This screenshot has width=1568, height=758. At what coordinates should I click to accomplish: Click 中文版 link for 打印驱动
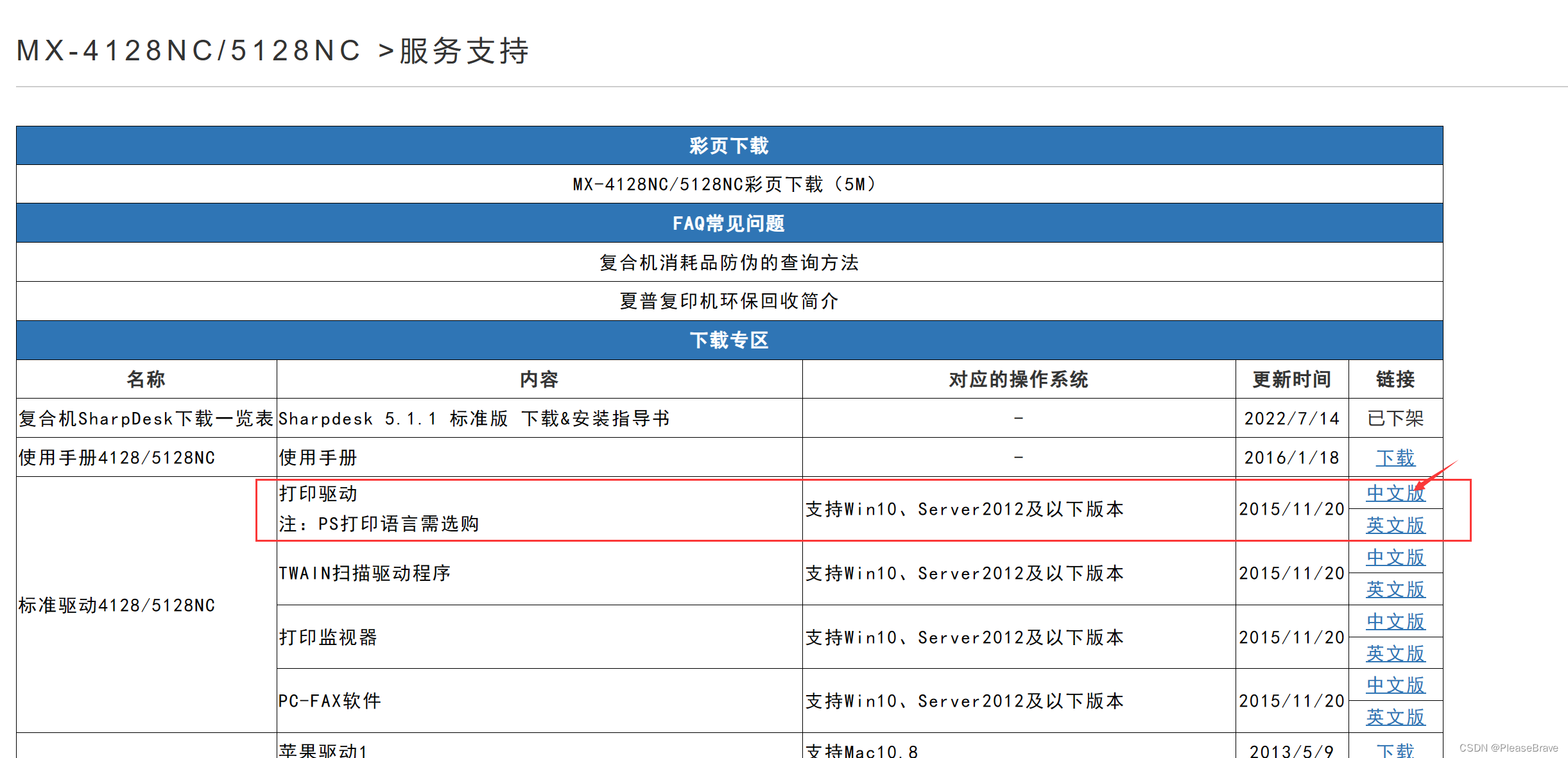[x=1395, y=493]
